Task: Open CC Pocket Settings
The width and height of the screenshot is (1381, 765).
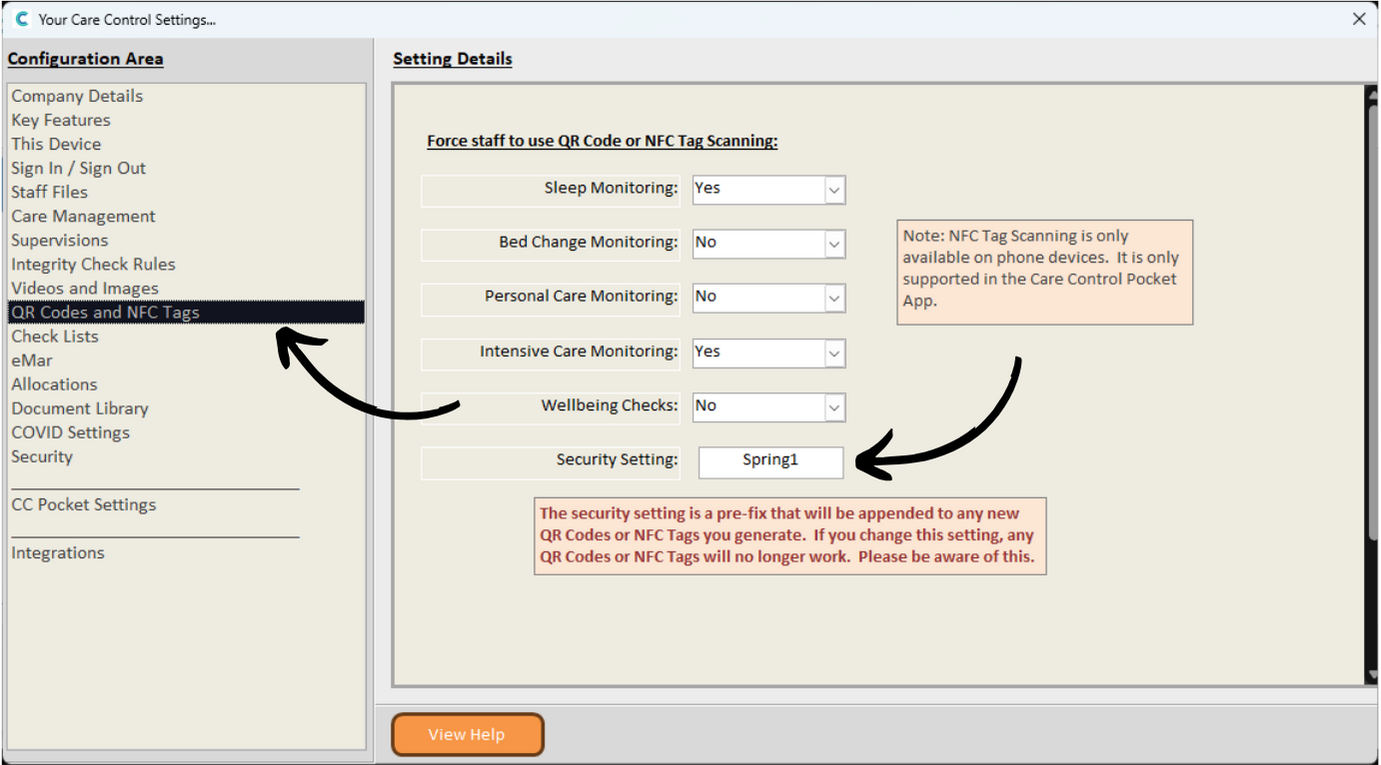Action: [x=84, y=504]
